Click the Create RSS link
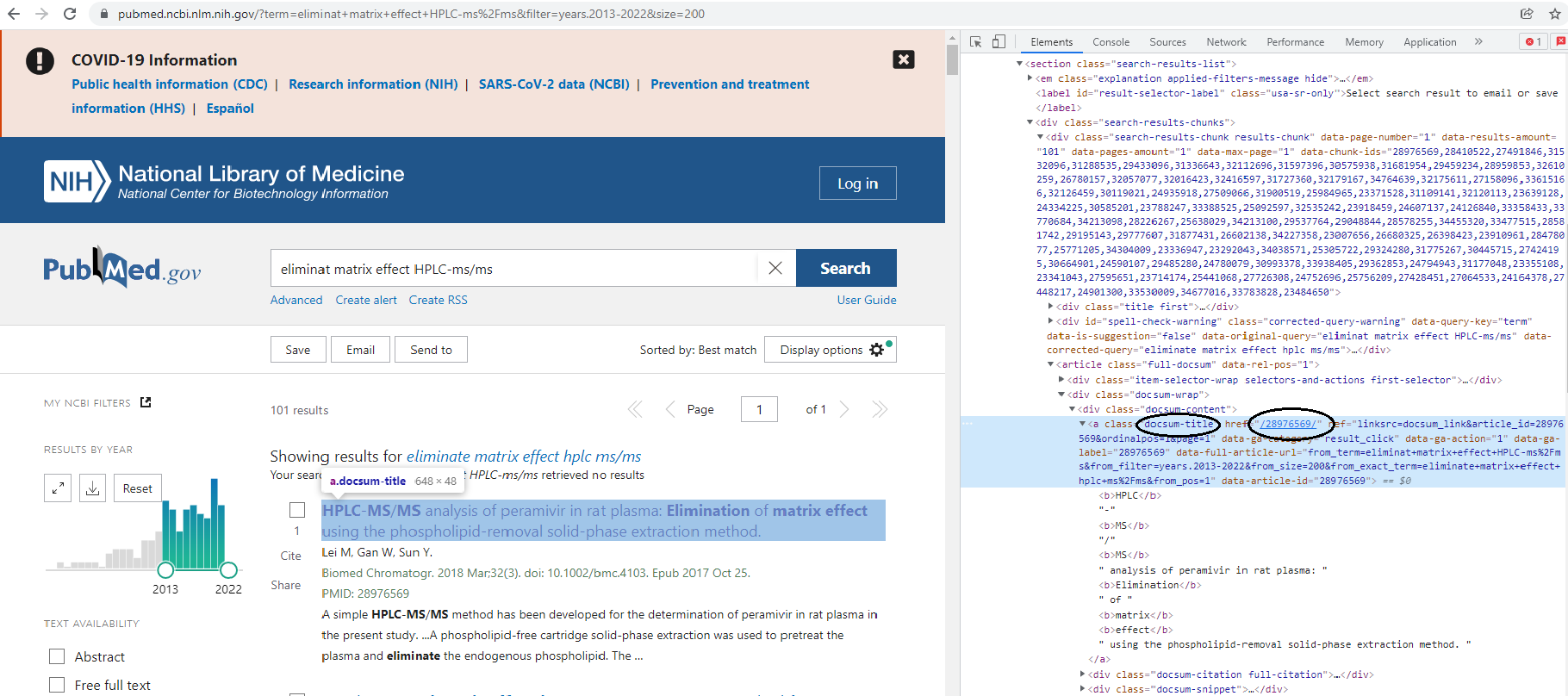This screenshot has width=1568, height=696. [x=439, y=300]
